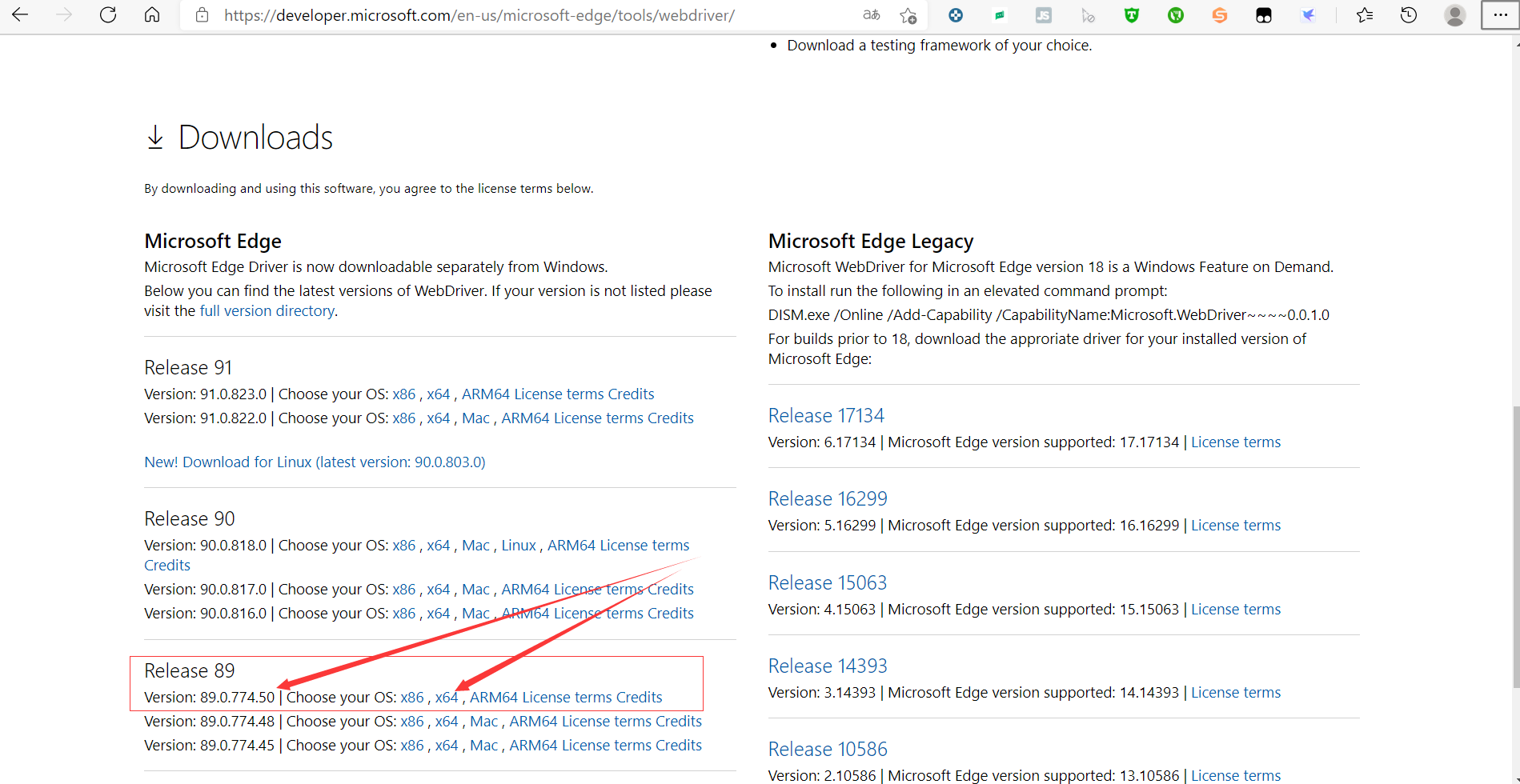Download x86 driver for version 91.0.823.0
The width and height of the screenshot is (1520, 784).
(404, 394)
